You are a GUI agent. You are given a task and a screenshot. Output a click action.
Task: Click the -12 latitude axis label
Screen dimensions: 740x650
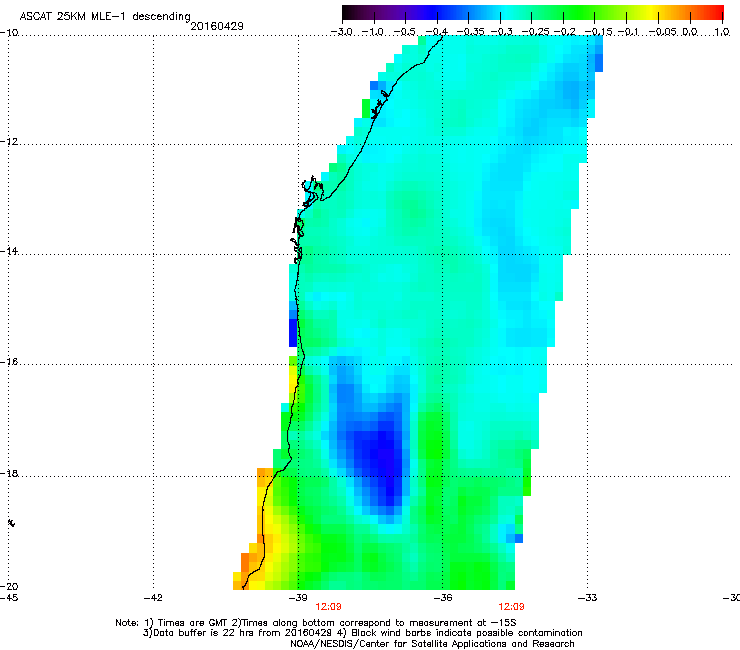point(9,142)
